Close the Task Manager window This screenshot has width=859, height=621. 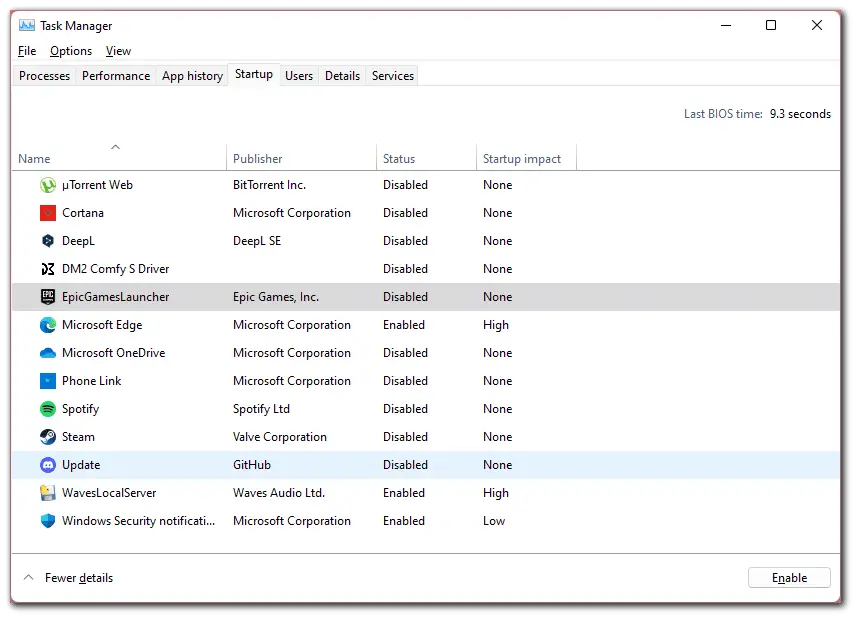point(817,25)
